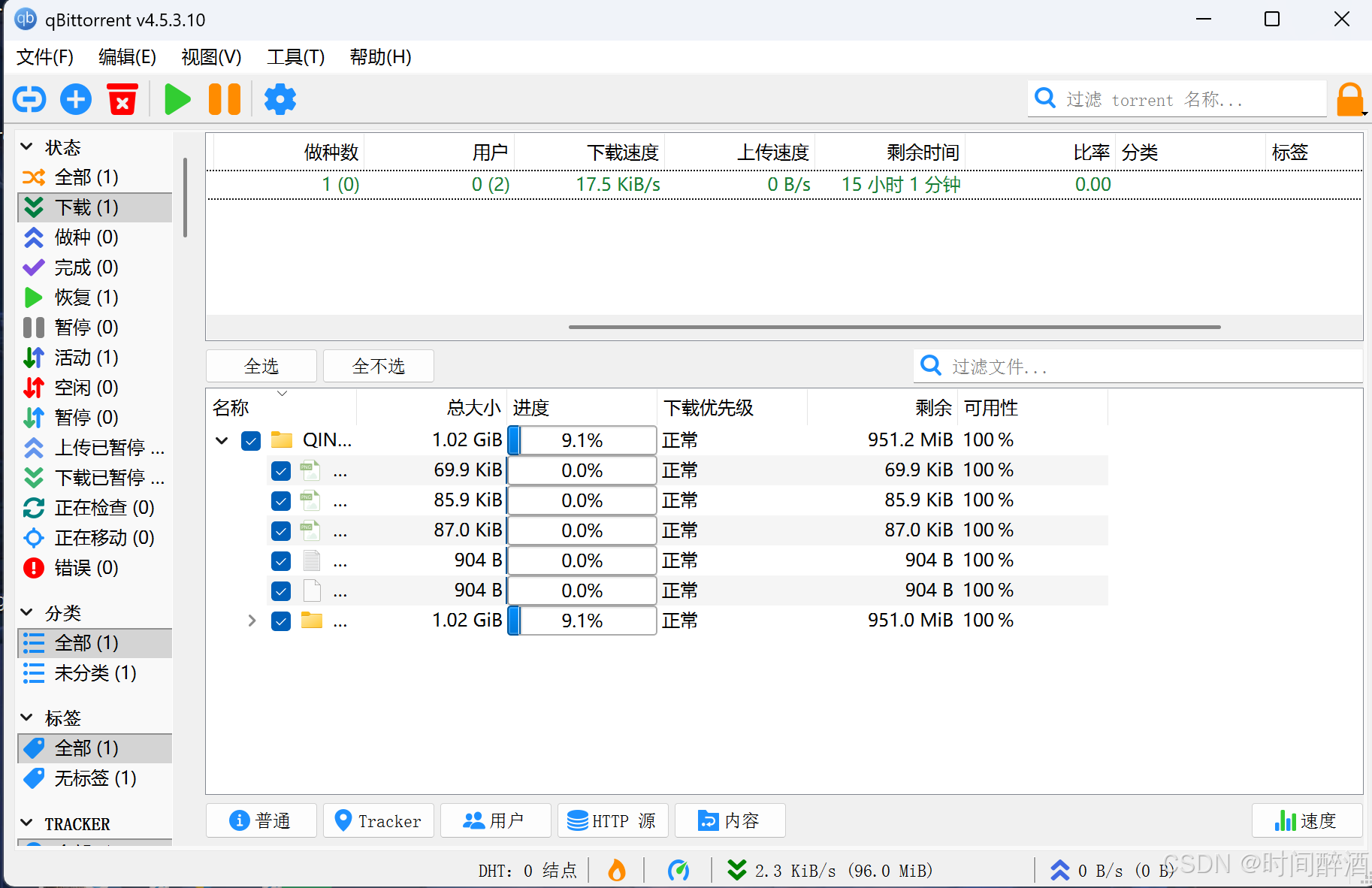Click the QIN... folder icon in file list

coord(282,439)
